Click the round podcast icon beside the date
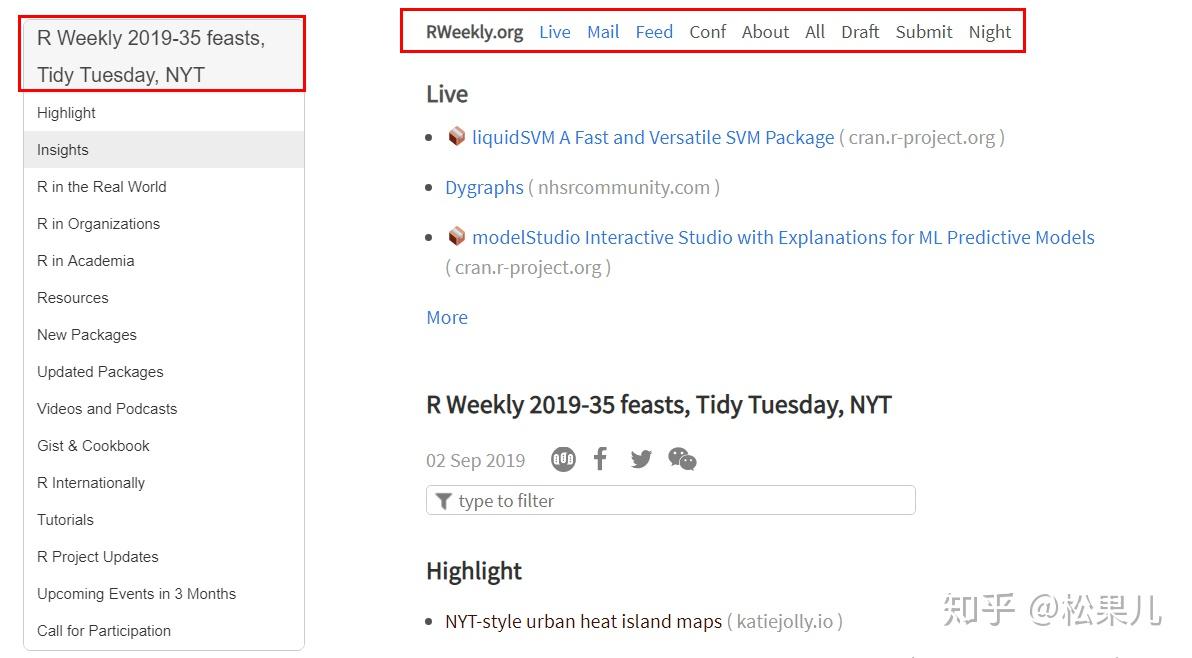 click(563, 459)
